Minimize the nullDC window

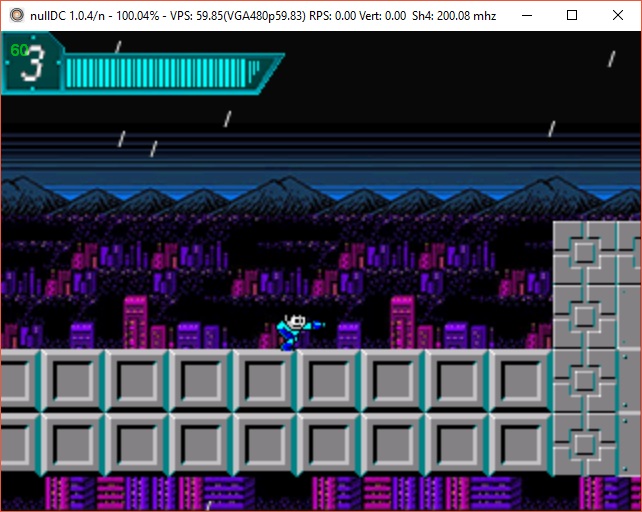(x=527, y=16)
